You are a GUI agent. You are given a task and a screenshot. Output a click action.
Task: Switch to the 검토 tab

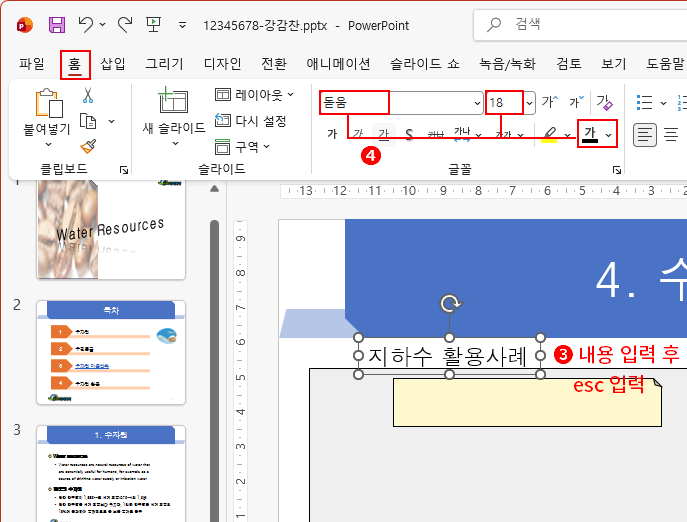pos(569,64)
